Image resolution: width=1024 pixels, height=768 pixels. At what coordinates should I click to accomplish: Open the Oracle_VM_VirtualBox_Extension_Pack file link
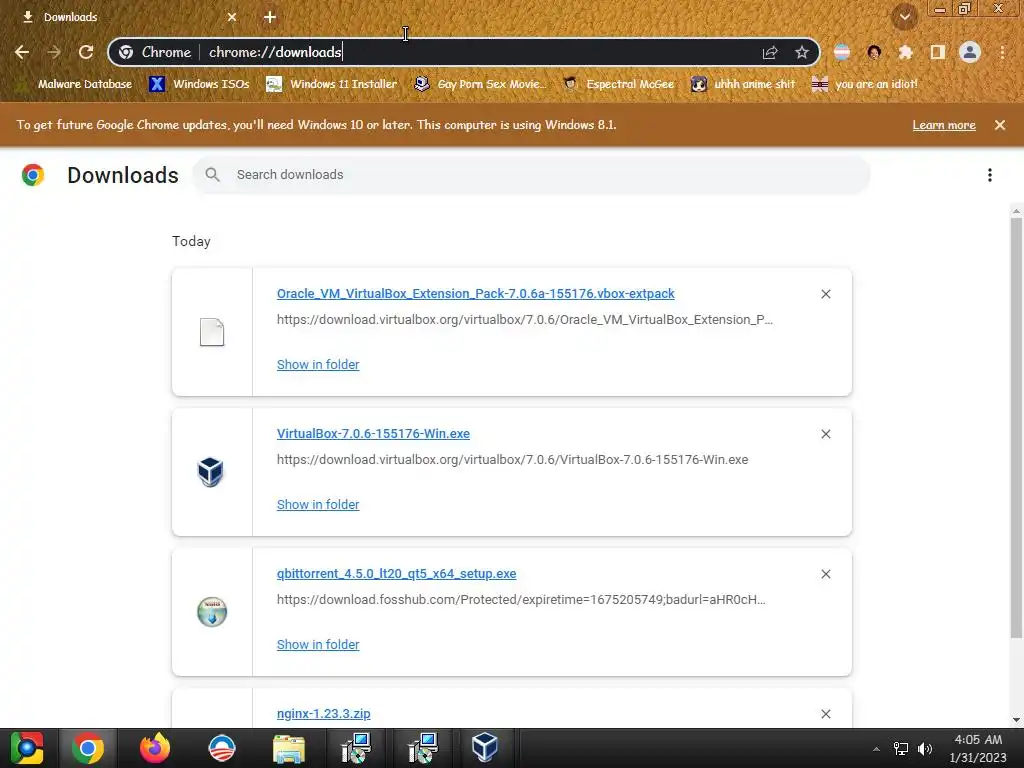(475, 294)
